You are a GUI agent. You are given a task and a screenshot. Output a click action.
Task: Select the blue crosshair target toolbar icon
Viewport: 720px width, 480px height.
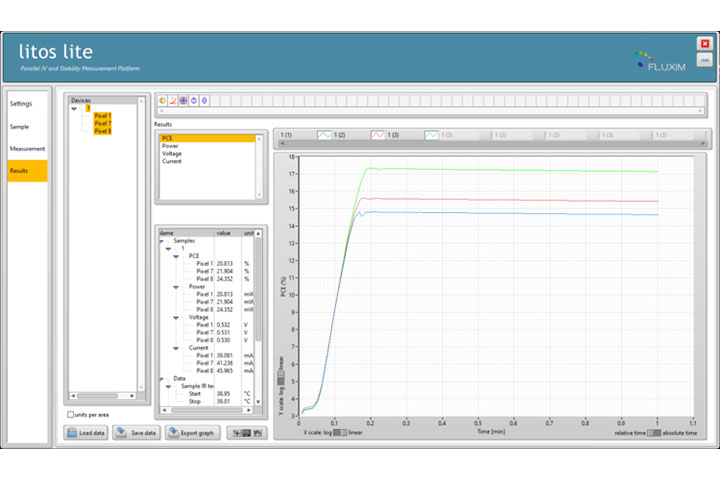click(182, 101)
